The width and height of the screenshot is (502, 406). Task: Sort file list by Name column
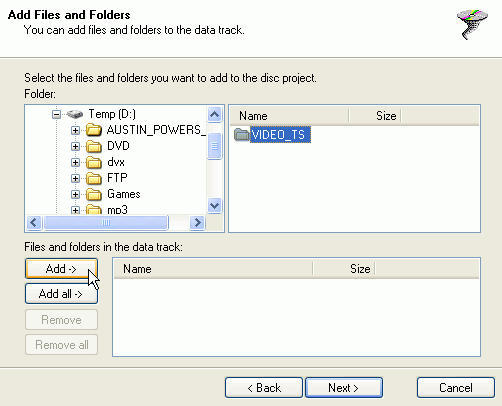tap(289, 116)
